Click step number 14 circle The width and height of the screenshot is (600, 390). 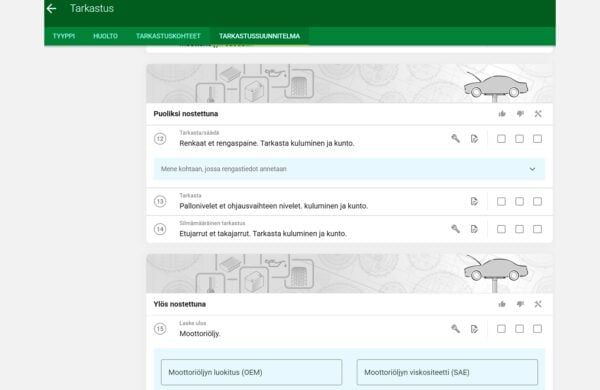click(x=160, y=229)
